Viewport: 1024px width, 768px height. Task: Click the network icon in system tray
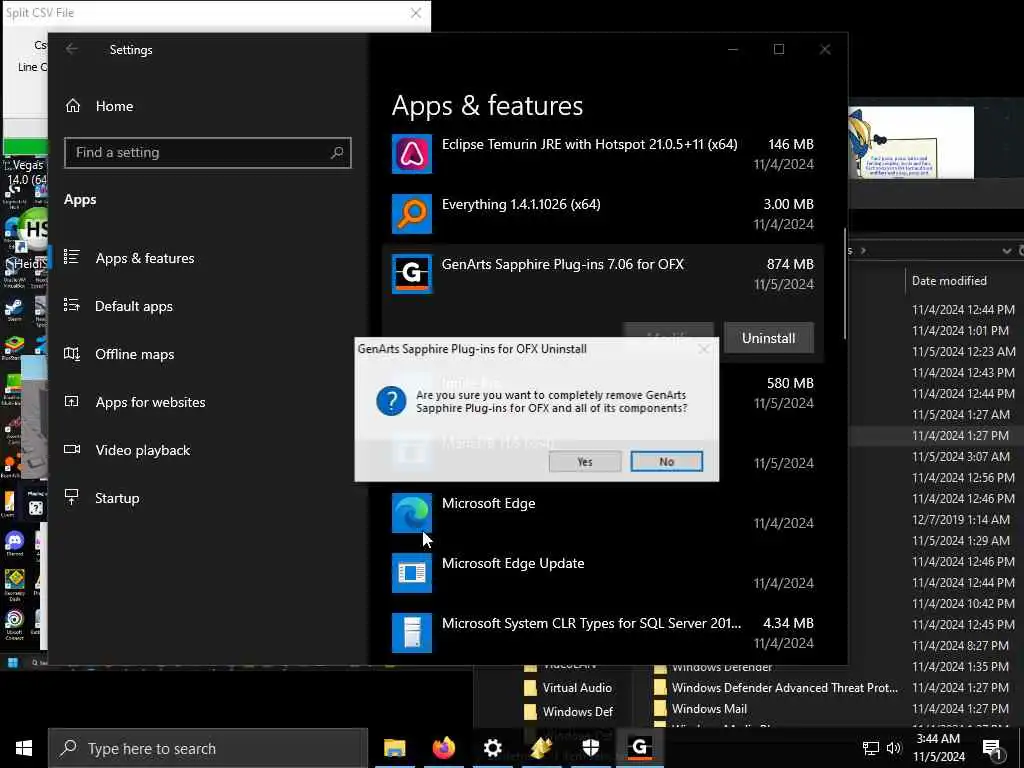871,748
